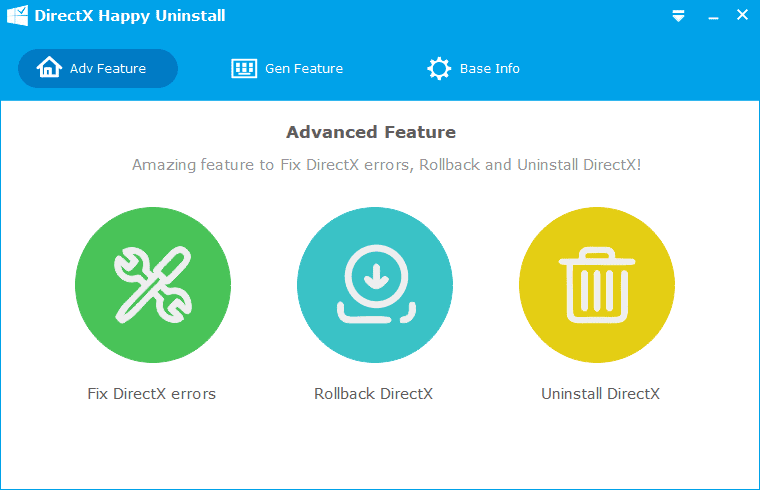Click the yellow Uninstall DirectX trash icon
This screenshot has height=490, width=760.
coord(597,285)
